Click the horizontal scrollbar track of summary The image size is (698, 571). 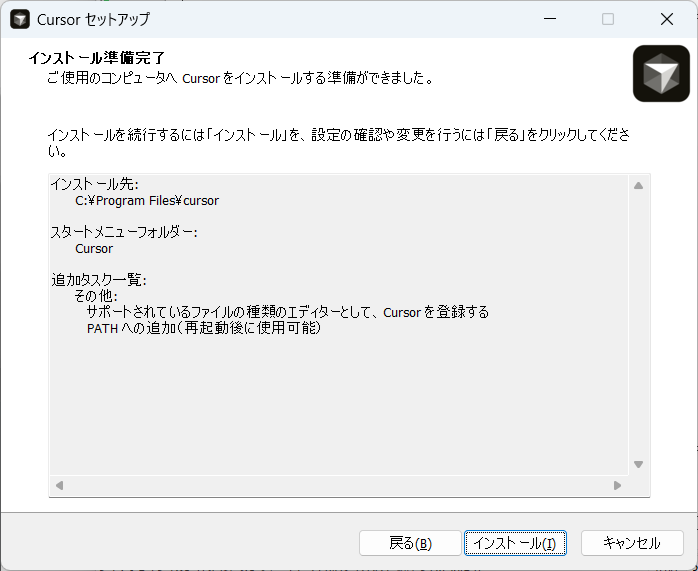coord(338,485)
